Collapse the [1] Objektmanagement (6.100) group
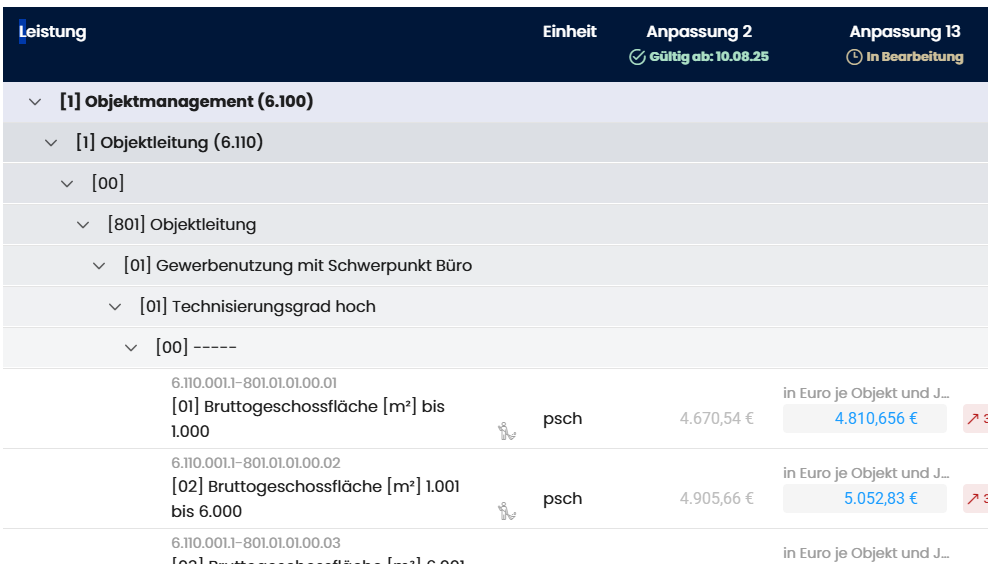The image size is (996, 564). tap(36, 102)
